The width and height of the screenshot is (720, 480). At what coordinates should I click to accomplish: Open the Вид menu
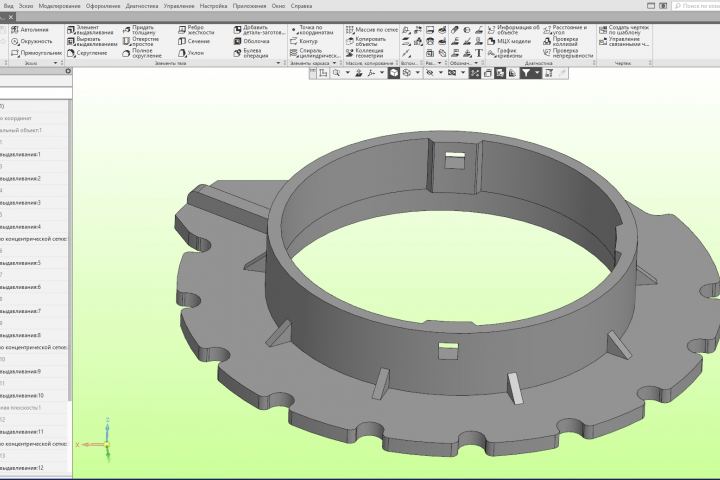click(8, 6)
